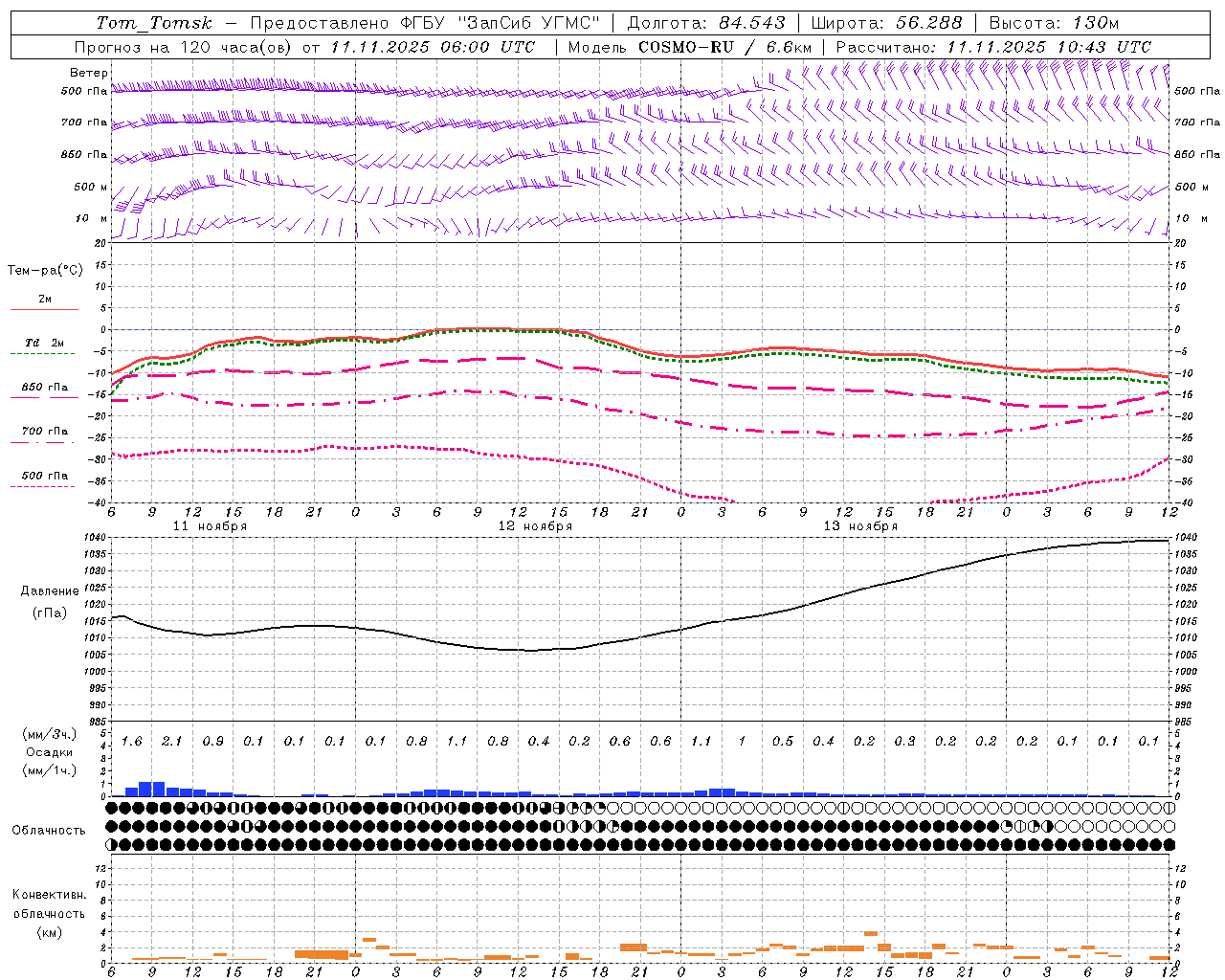Click the forecast start time 11.11.2025 06:00 UTC
Viewport: 1225px width, 980px height.
433,47
